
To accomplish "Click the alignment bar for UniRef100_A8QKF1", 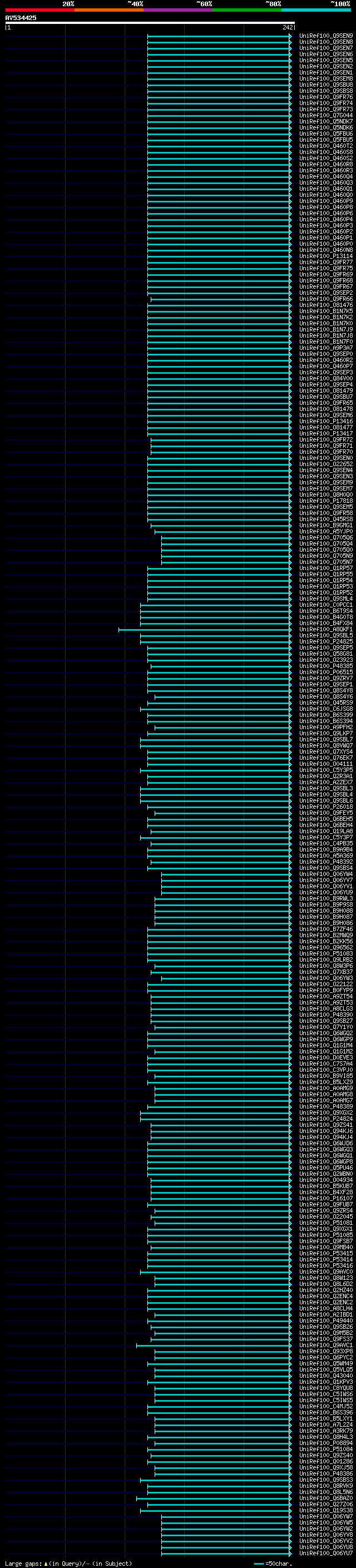I will (205, 630).
